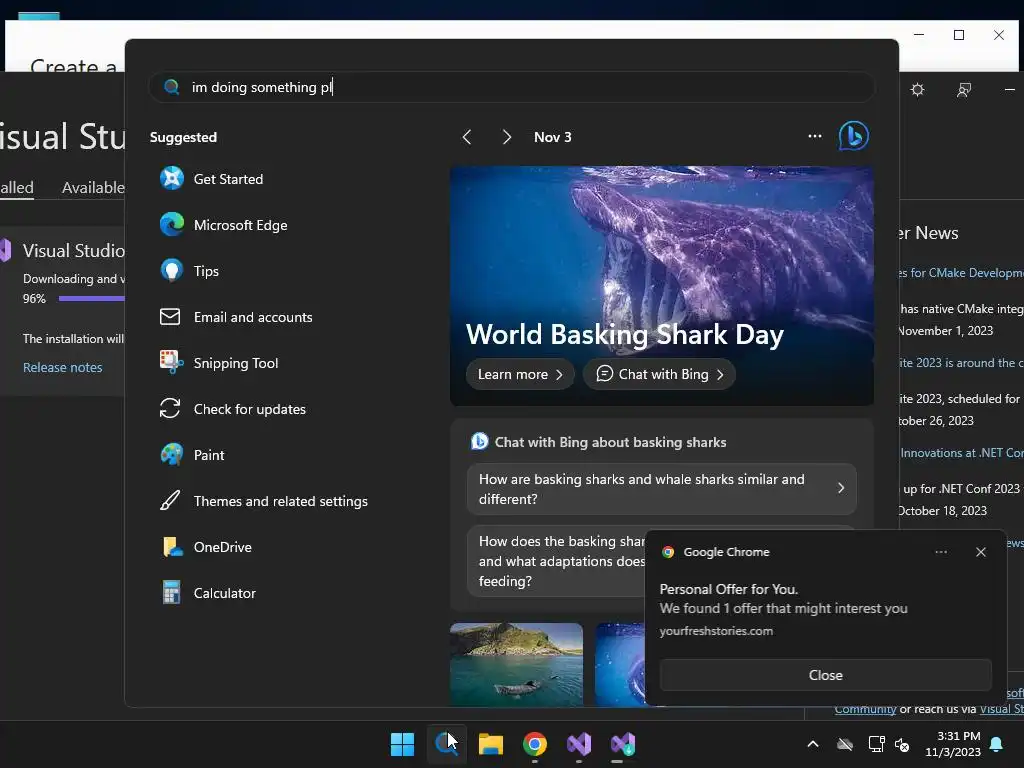The width and height of the screenshot is (1024, 768).
Task: Open Check for updates suggestion
Action: [x=233, y=409]
